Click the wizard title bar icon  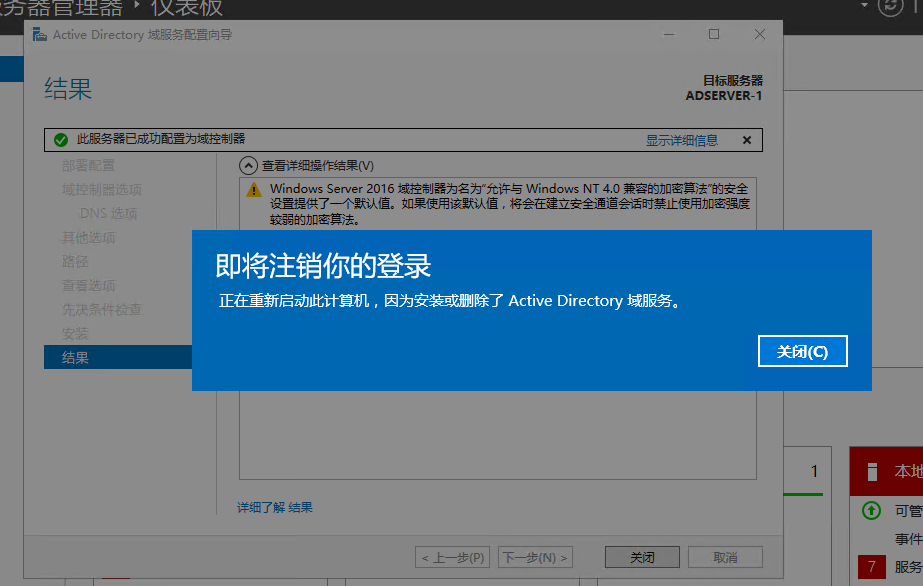pyautogui.click(x=39, y=35)
